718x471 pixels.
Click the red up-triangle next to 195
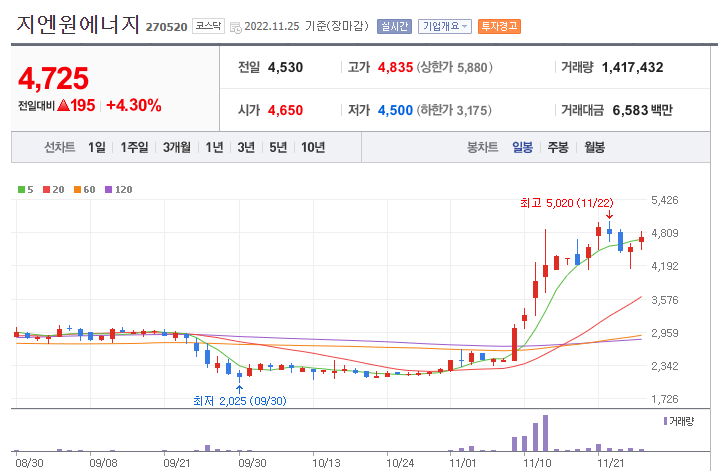tap(64, 106)
